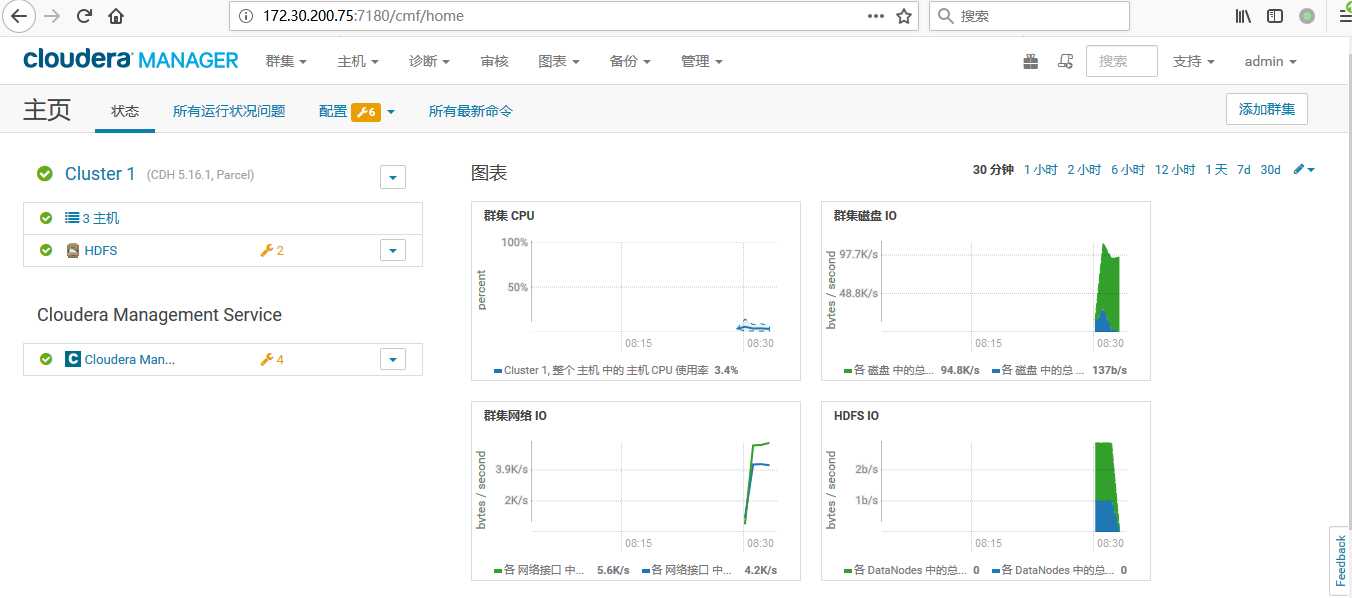The width and height of the screenshot is (1352, 598).
Task: Toggle the browser sidebar icon
Action: coord(1275,16)
